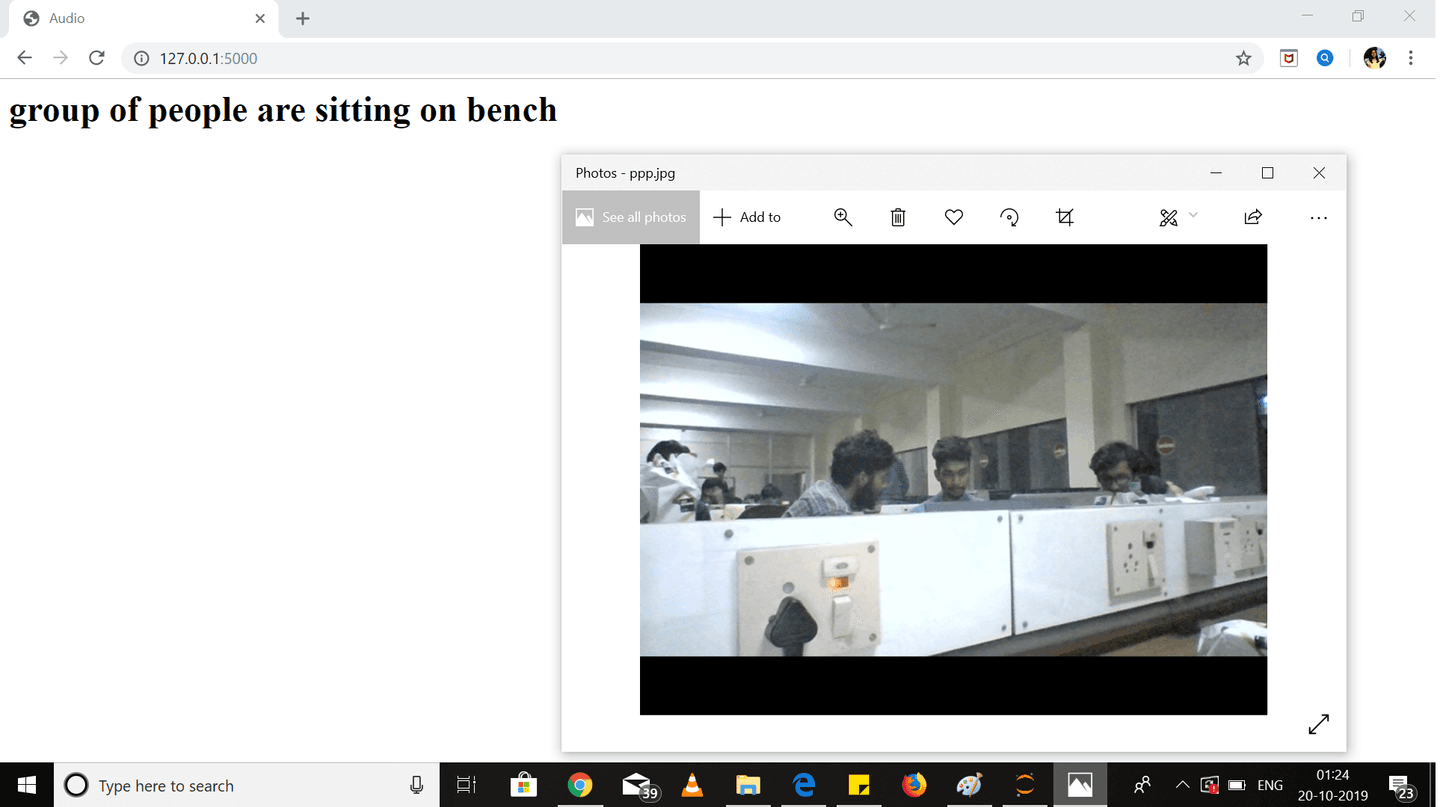The width and height of the screenshot is (1440, 807).
Task: Open the People icon in the taskbar
Action: coord(1142,785)
